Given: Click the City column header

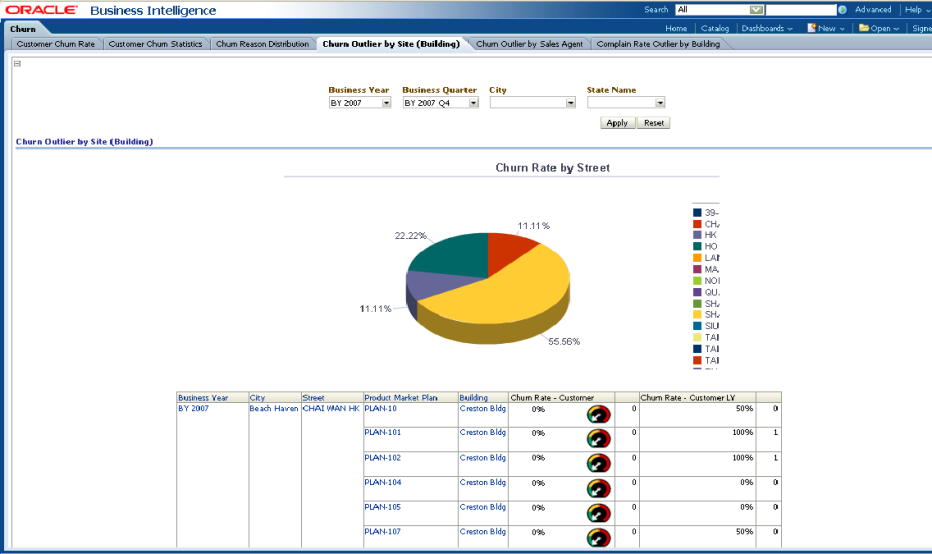Looking at the screenshot, I should 257,398.
